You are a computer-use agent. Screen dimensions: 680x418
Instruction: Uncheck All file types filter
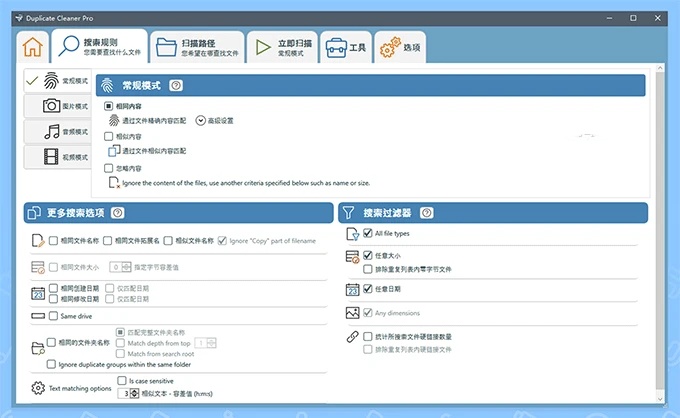(368, 233)
